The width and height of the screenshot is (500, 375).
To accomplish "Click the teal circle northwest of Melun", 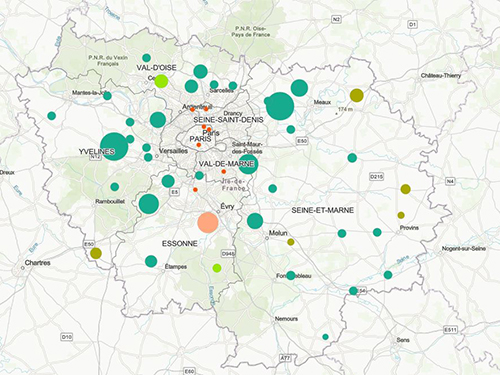I will (x=255, y=221).
